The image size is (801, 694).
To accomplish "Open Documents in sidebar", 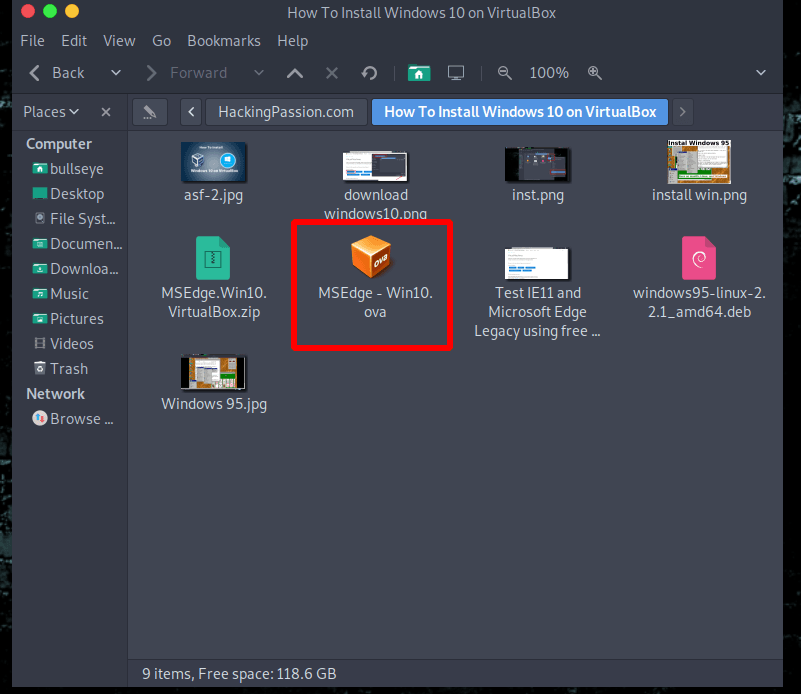I will (77, 244).
